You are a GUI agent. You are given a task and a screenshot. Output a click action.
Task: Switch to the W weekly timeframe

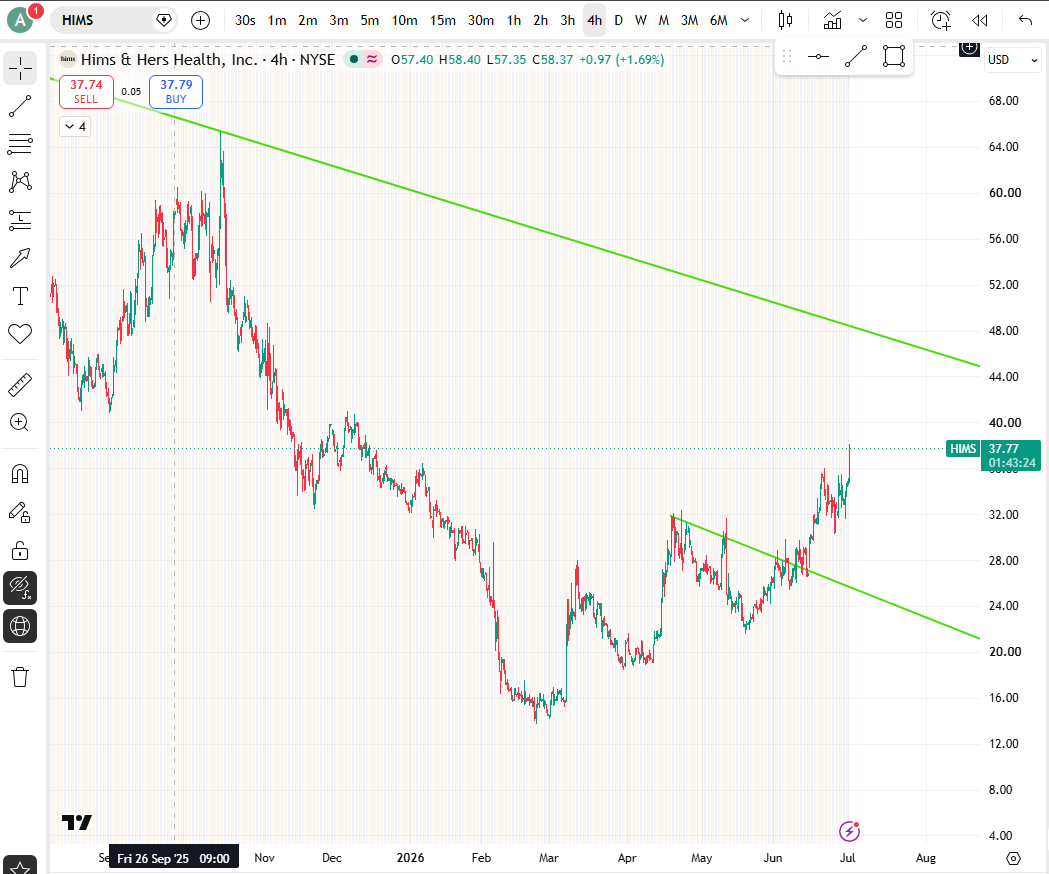(x=640, y=20)
